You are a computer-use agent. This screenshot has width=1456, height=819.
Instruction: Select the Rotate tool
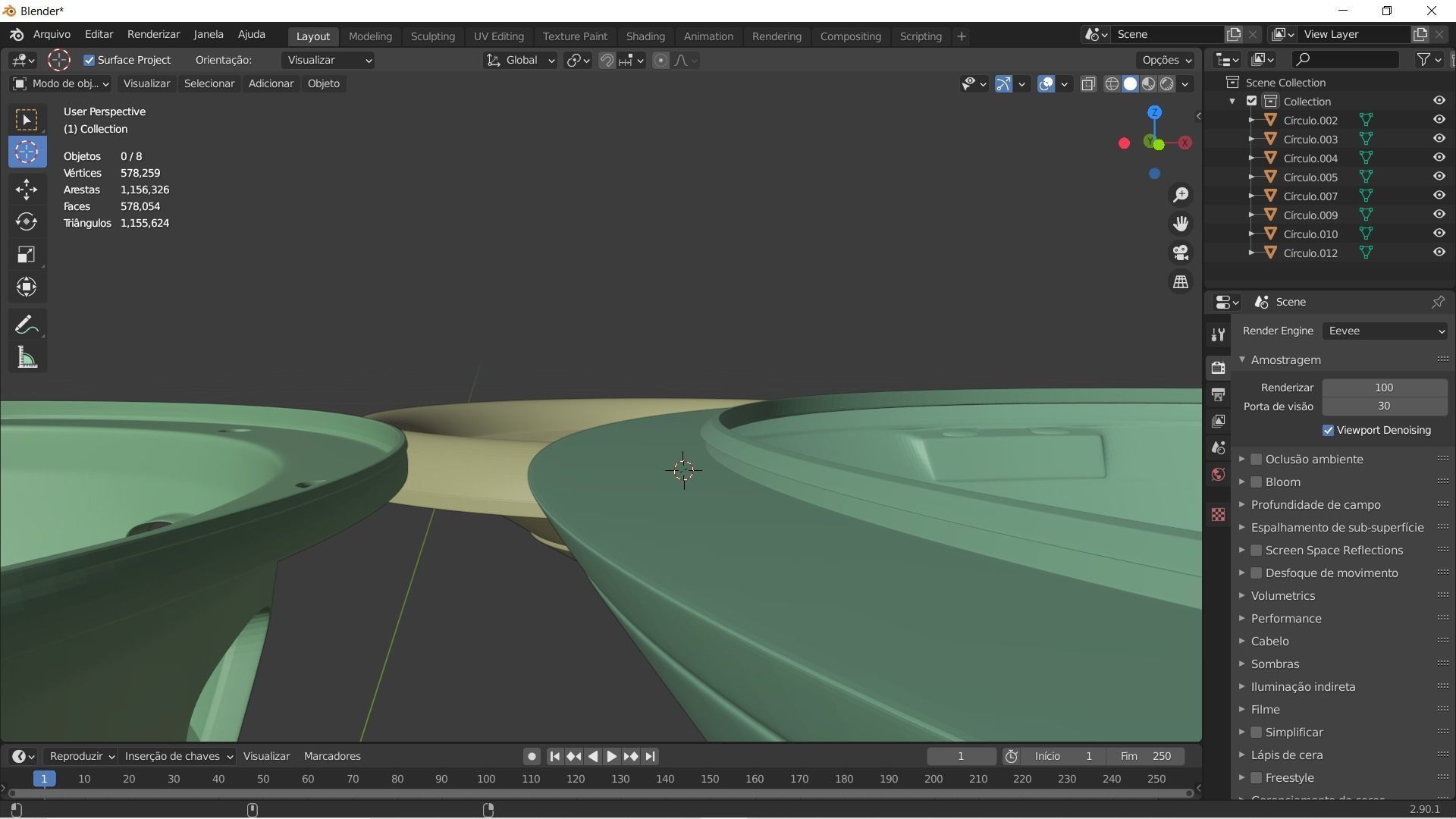(x=27, y=221)
